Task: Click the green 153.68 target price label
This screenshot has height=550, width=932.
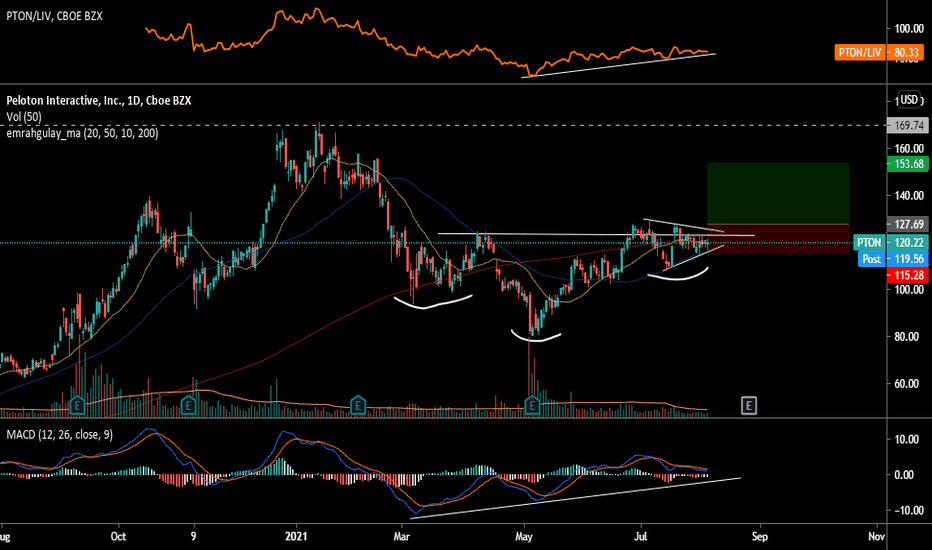Action: pyautogui.click(x=907, y=164)
